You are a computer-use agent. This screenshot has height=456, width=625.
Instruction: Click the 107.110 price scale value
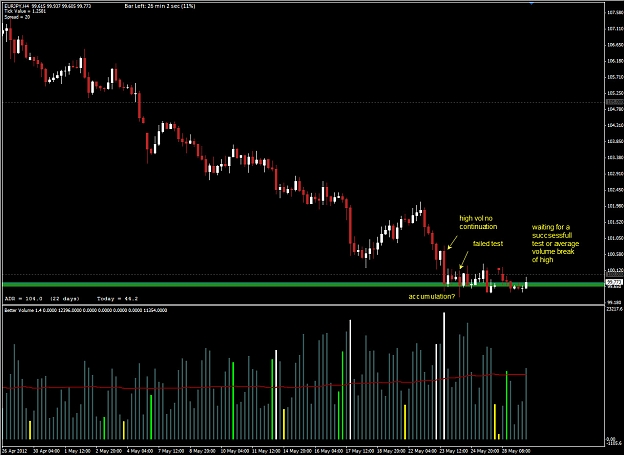pos(615,29)
